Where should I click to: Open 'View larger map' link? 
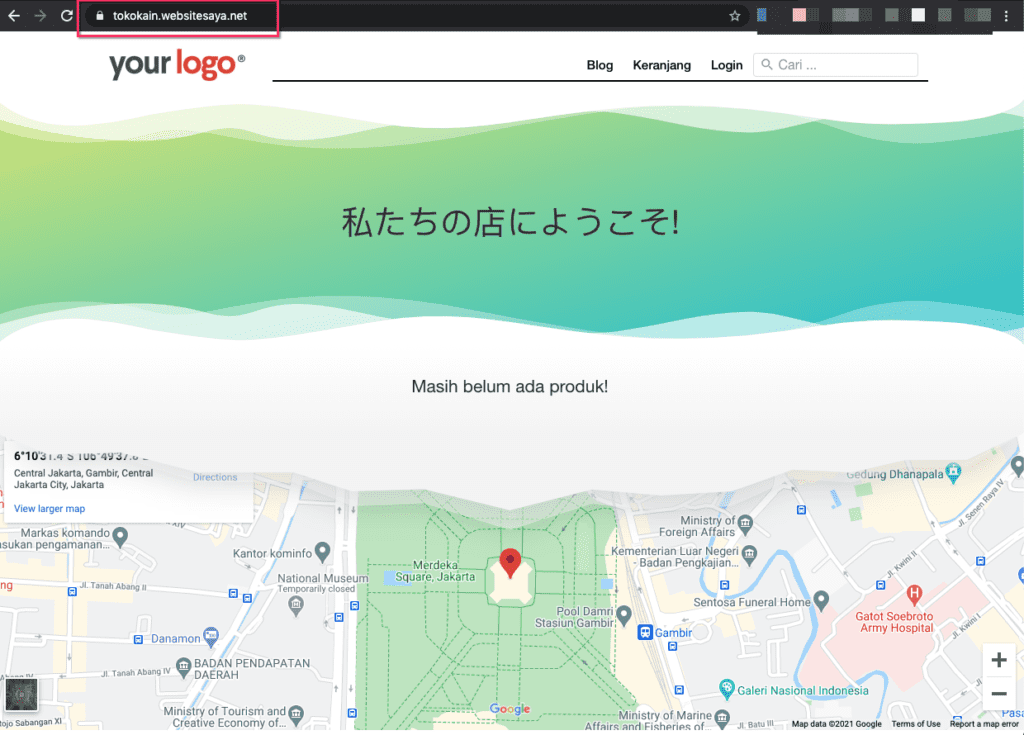49,509
